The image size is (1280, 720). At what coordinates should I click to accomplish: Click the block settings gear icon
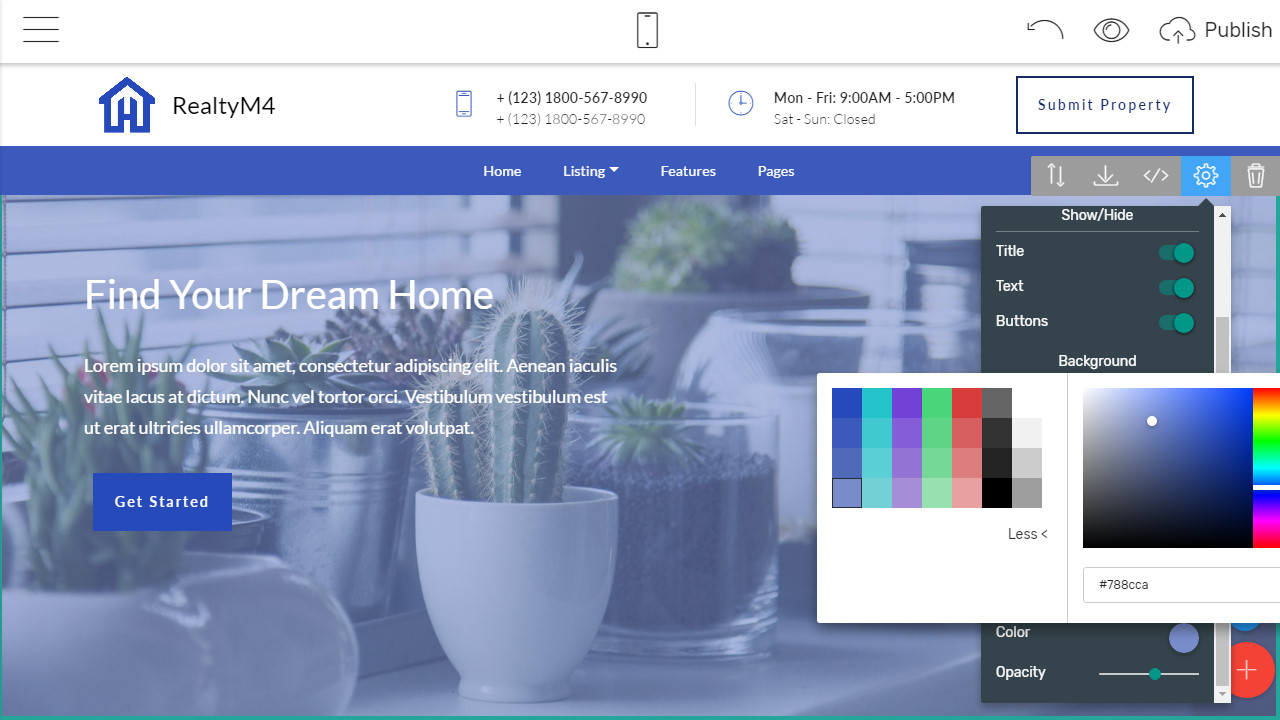[1206, 176]
